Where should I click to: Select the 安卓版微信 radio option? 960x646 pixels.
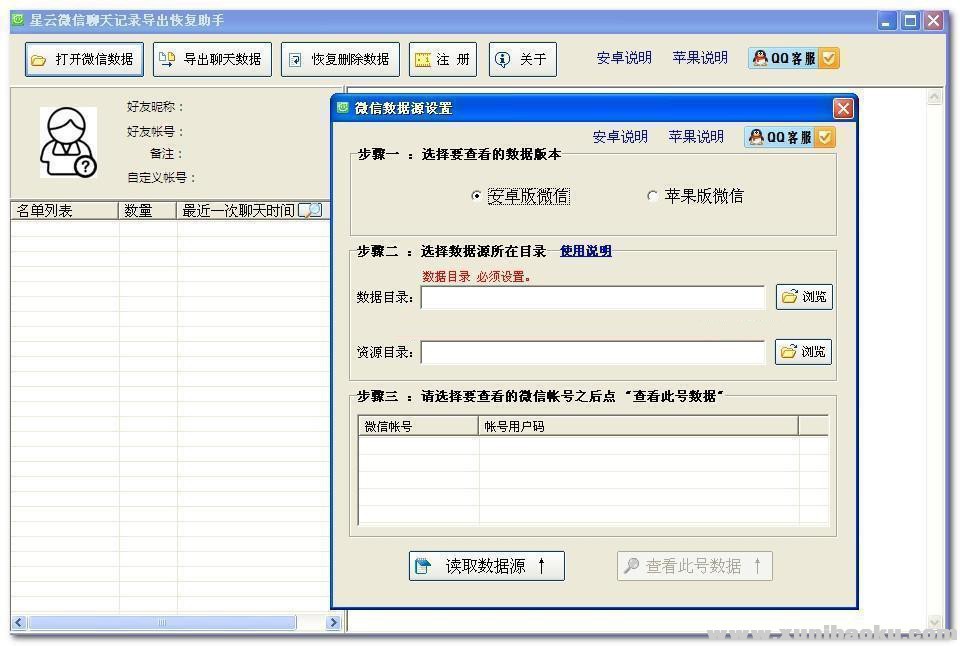(477, 196)
